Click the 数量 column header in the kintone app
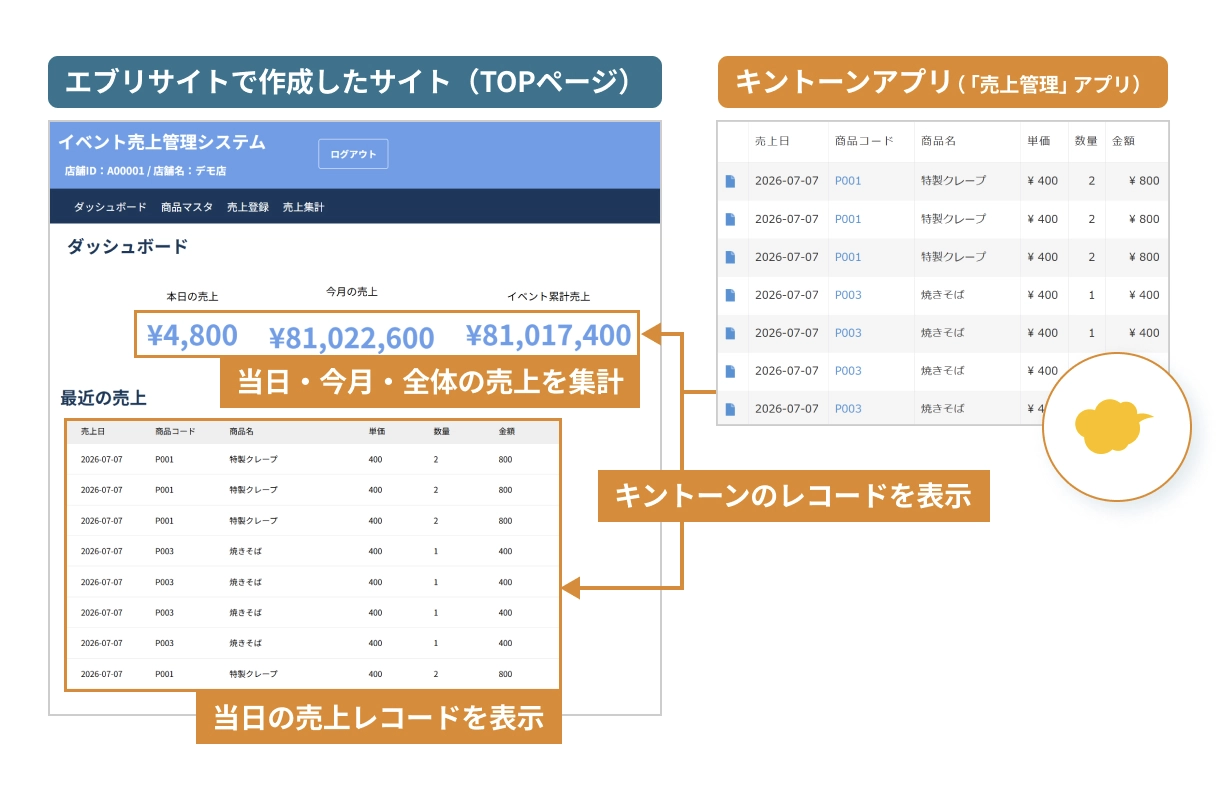This screenshot has width=1228, height=800. tap(1086, 142)
